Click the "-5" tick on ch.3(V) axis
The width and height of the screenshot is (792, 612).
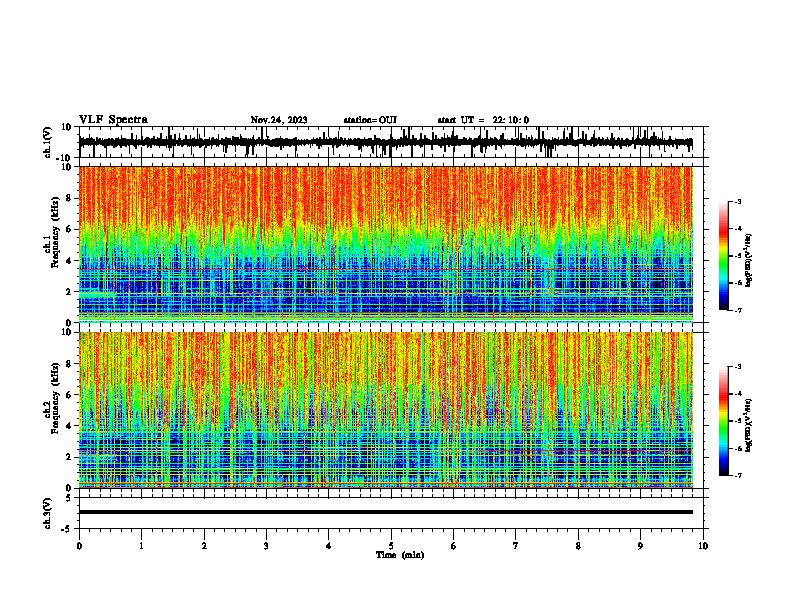tap(68, 529)
